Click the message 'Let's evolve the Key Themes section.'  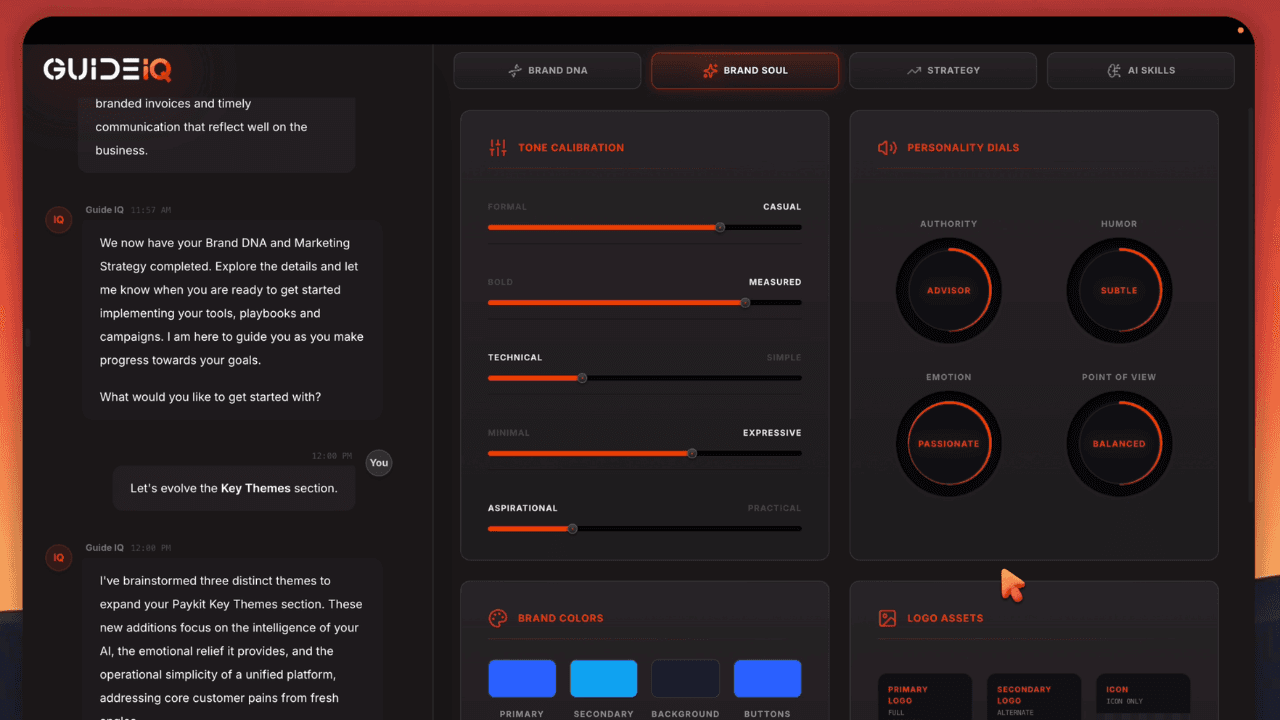pos(234,488)
